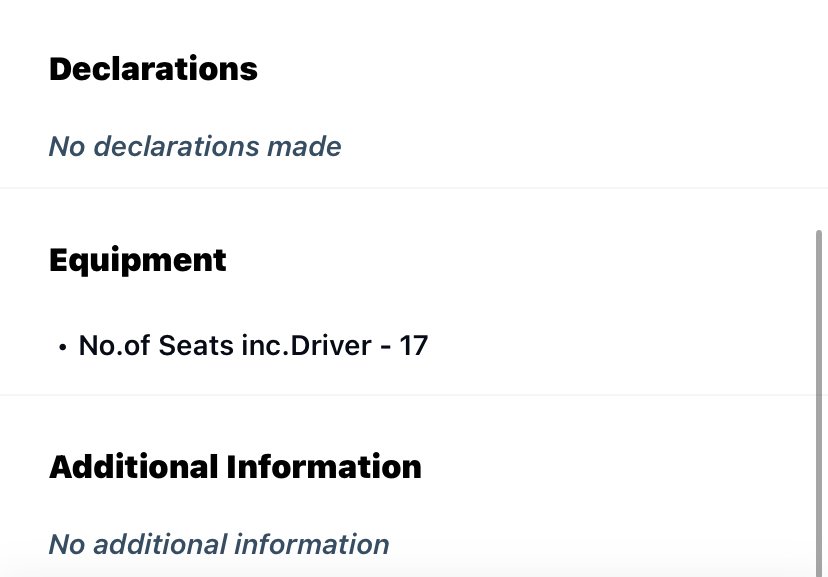Screen dimensions: 828x577
Task: Click the italic word 'declarations'
Action: [176, 146]
